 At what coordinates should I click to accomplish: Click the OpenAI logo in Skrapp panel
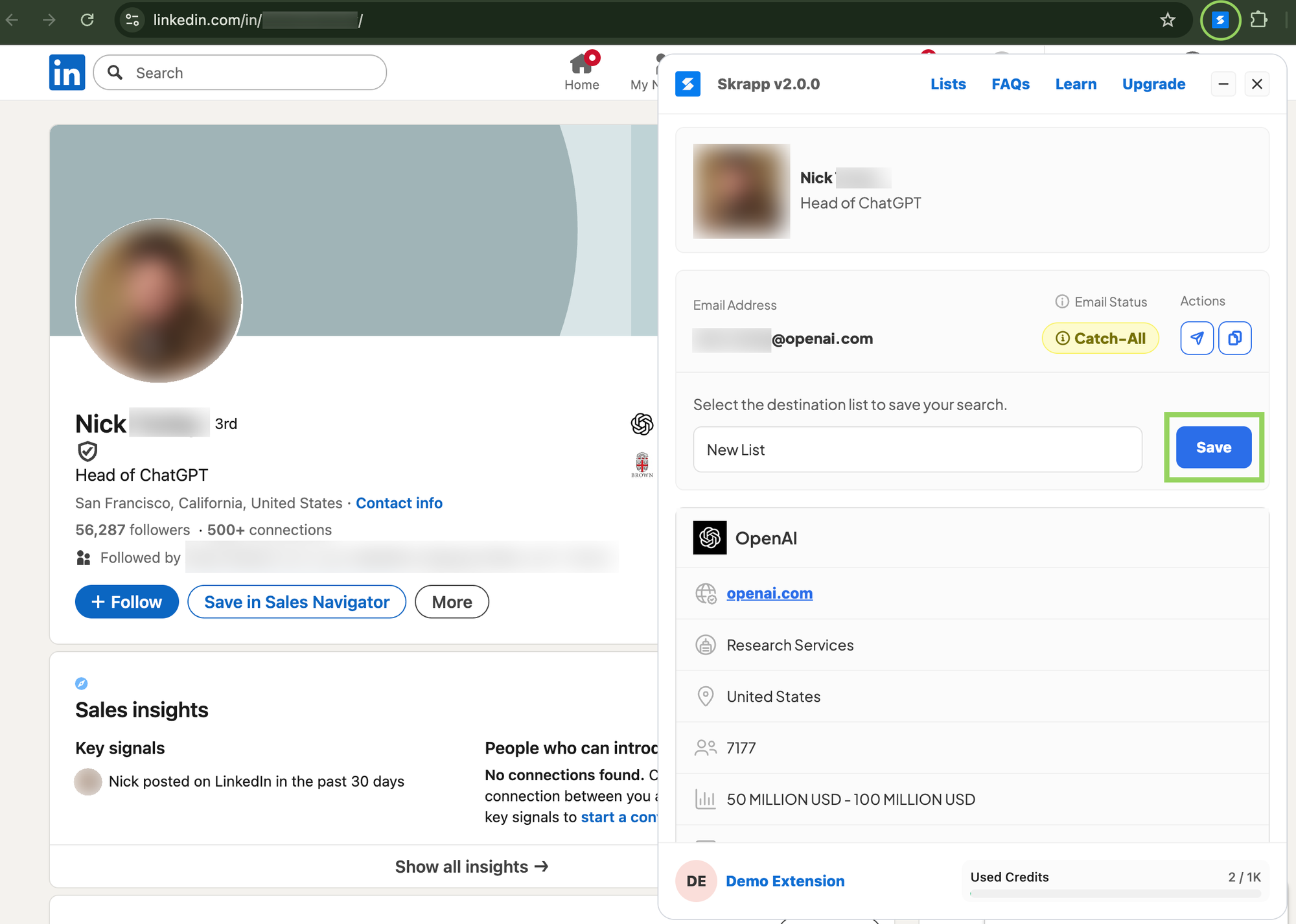tap(710, 538)
